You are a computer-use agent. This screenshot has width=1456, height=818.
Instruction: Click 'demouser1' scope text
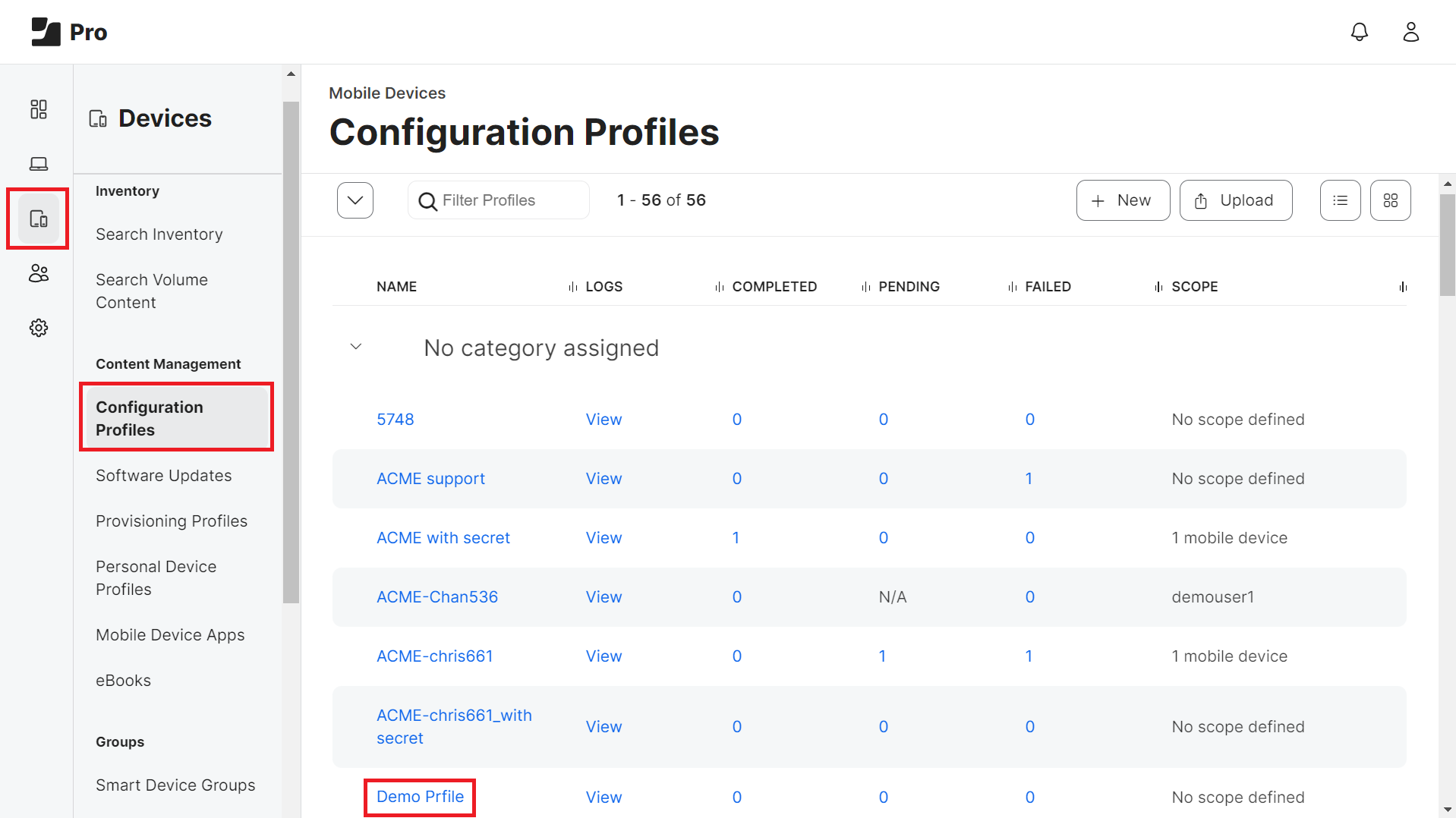pos(1212,597)
